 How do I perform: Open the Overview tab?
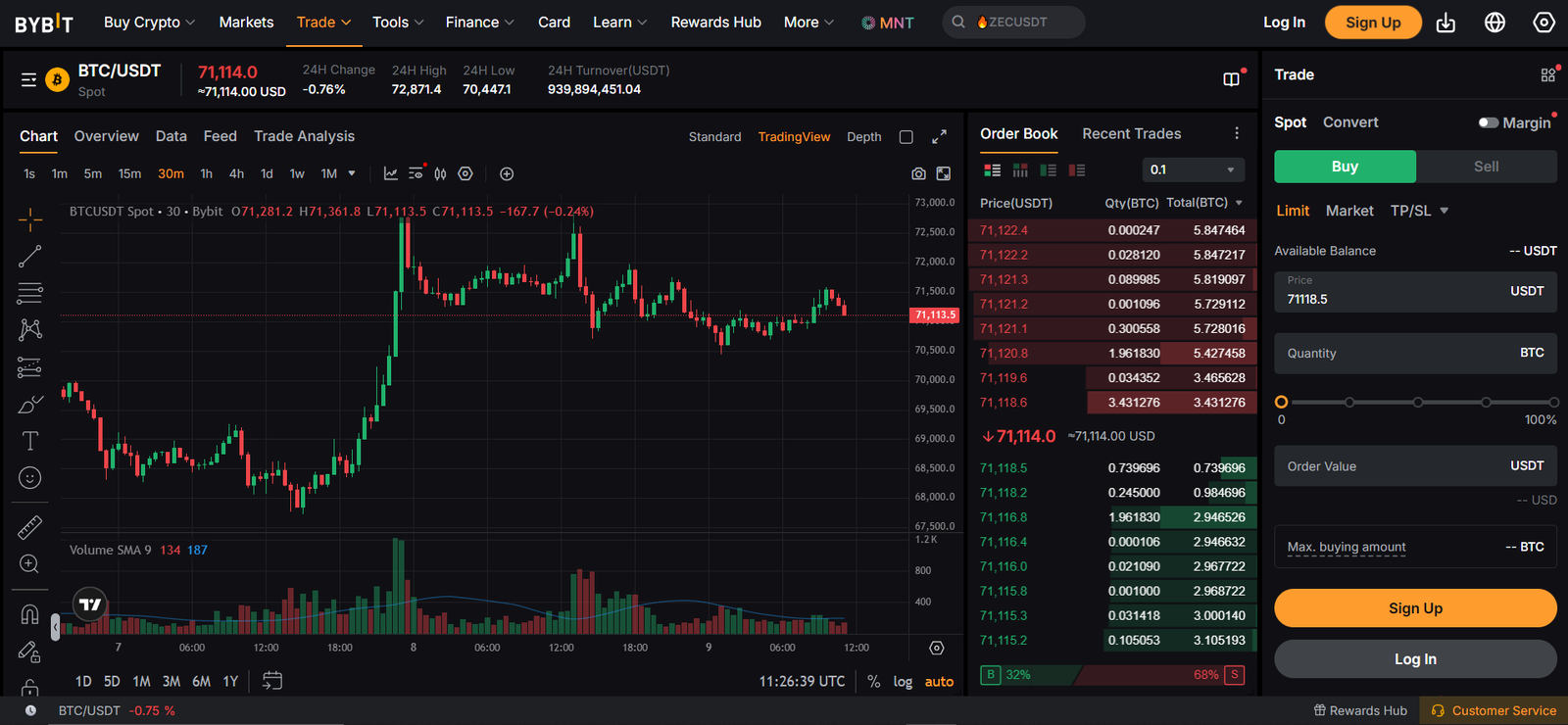tap(106, 136)
